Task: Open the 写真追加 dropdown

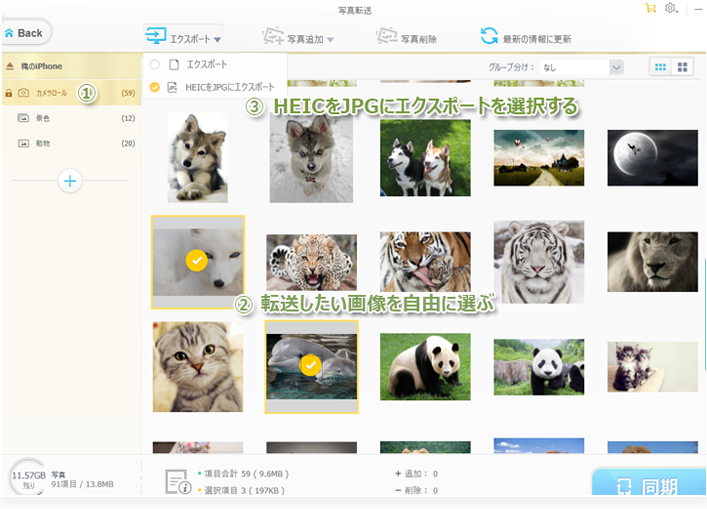Action: 298,39
